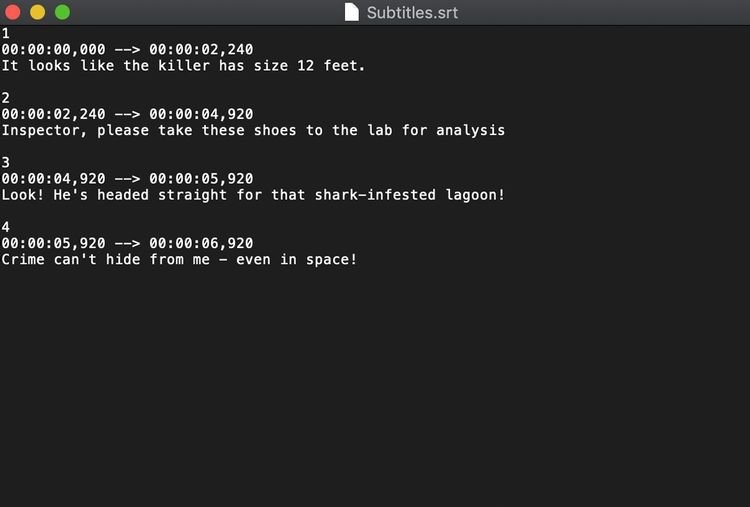Close the window with the red button
This screenshot has height=507, width=750.
click(x=12, y=12)
